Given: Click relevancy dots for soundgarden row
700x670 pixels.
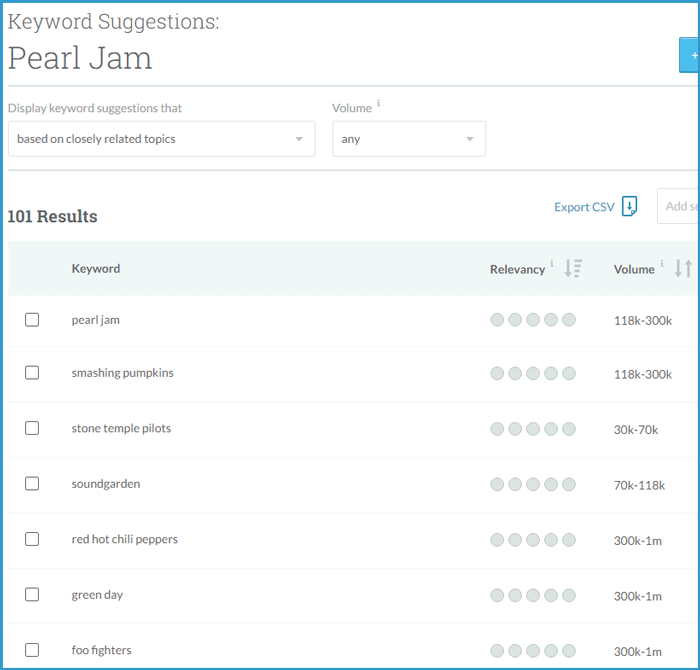Looking at the screenshot, I should click(x=533, y=484).
